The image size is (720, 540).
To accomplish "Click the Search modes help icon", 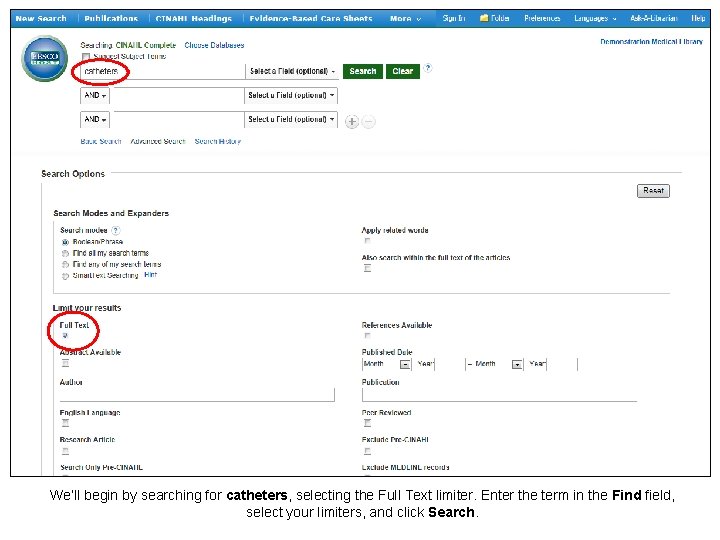I will click(x=116, y=230).
